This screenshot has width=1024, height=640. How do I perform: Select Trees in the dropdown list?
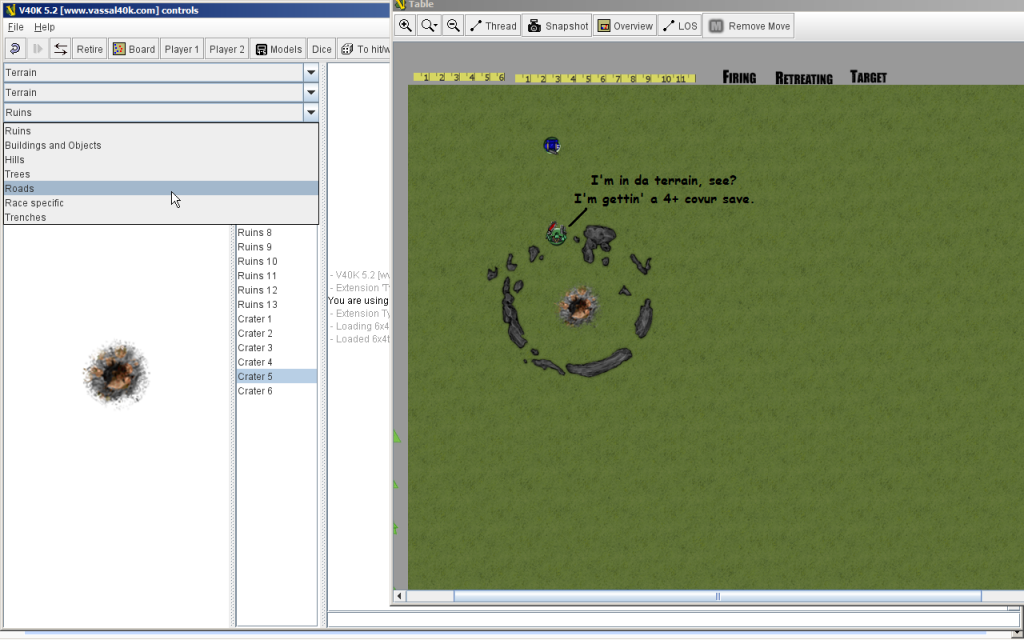(161, 174)
